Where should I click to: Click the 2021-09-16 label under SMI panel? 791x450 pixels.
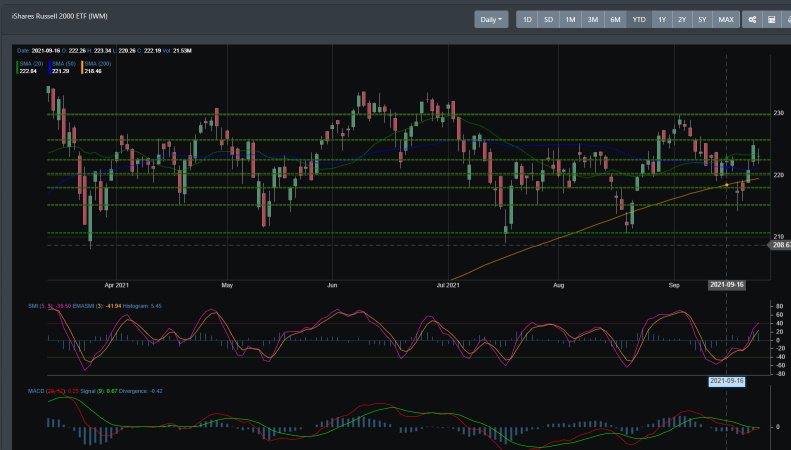coord(726,381)
